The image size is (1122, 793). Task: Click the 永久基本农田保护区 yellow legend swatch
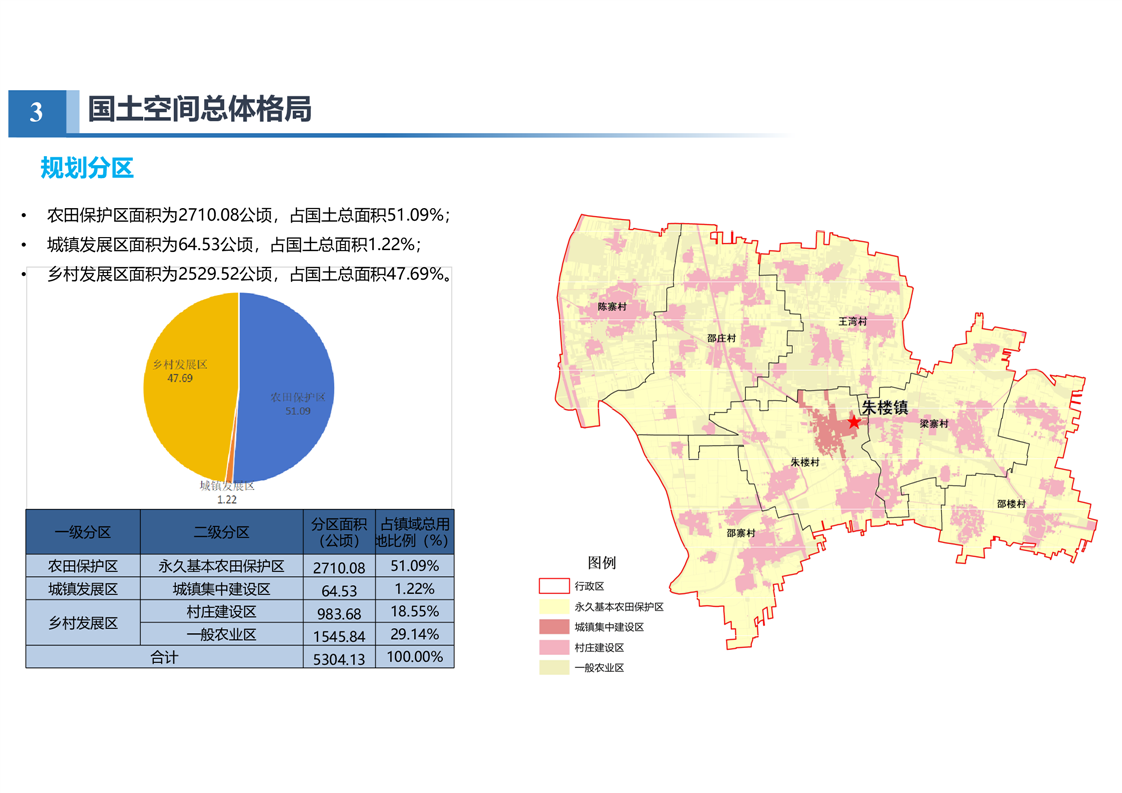[553, 606]
